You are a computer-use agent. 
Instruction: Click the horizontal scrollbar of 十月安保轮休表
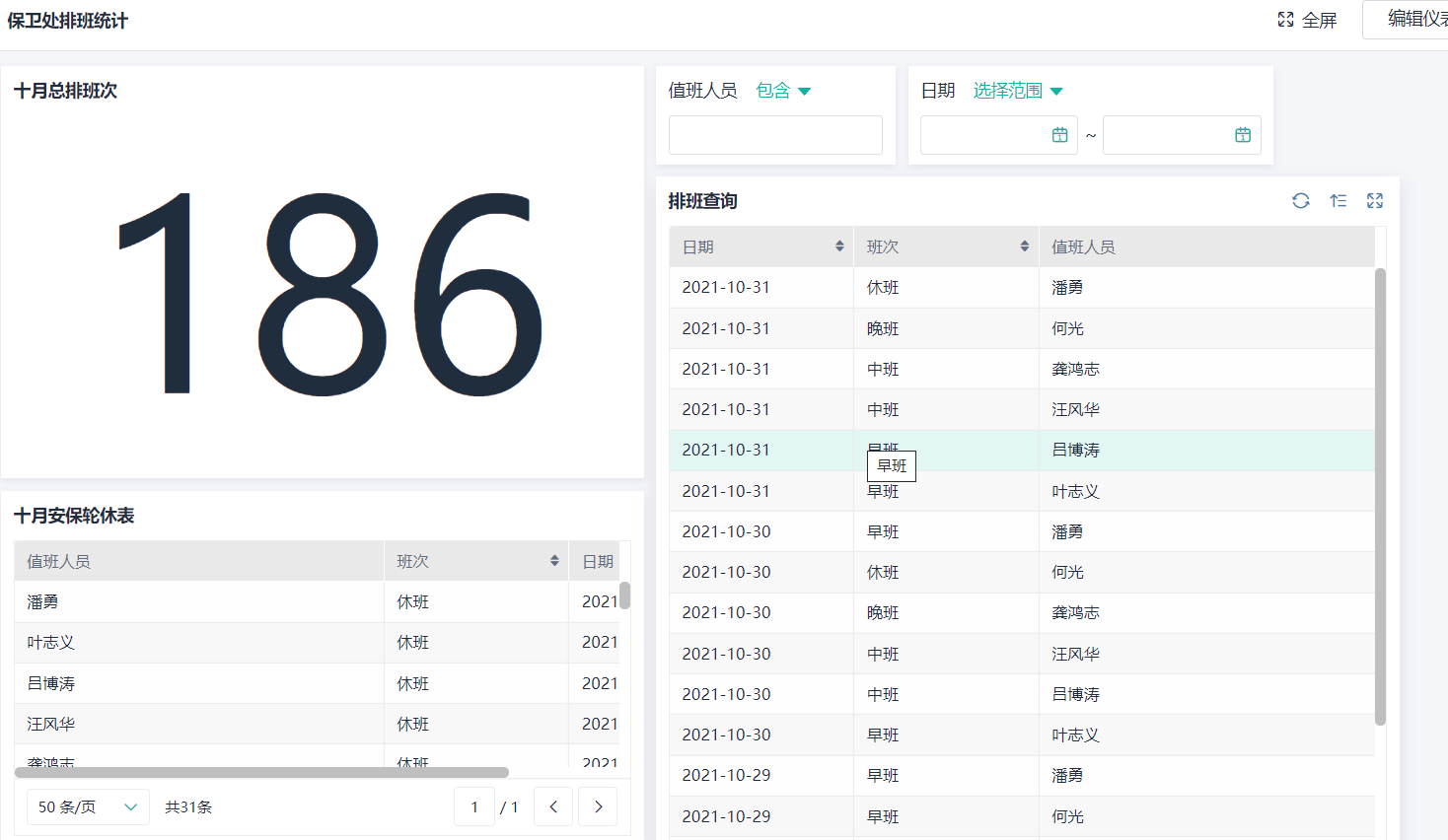261,773
